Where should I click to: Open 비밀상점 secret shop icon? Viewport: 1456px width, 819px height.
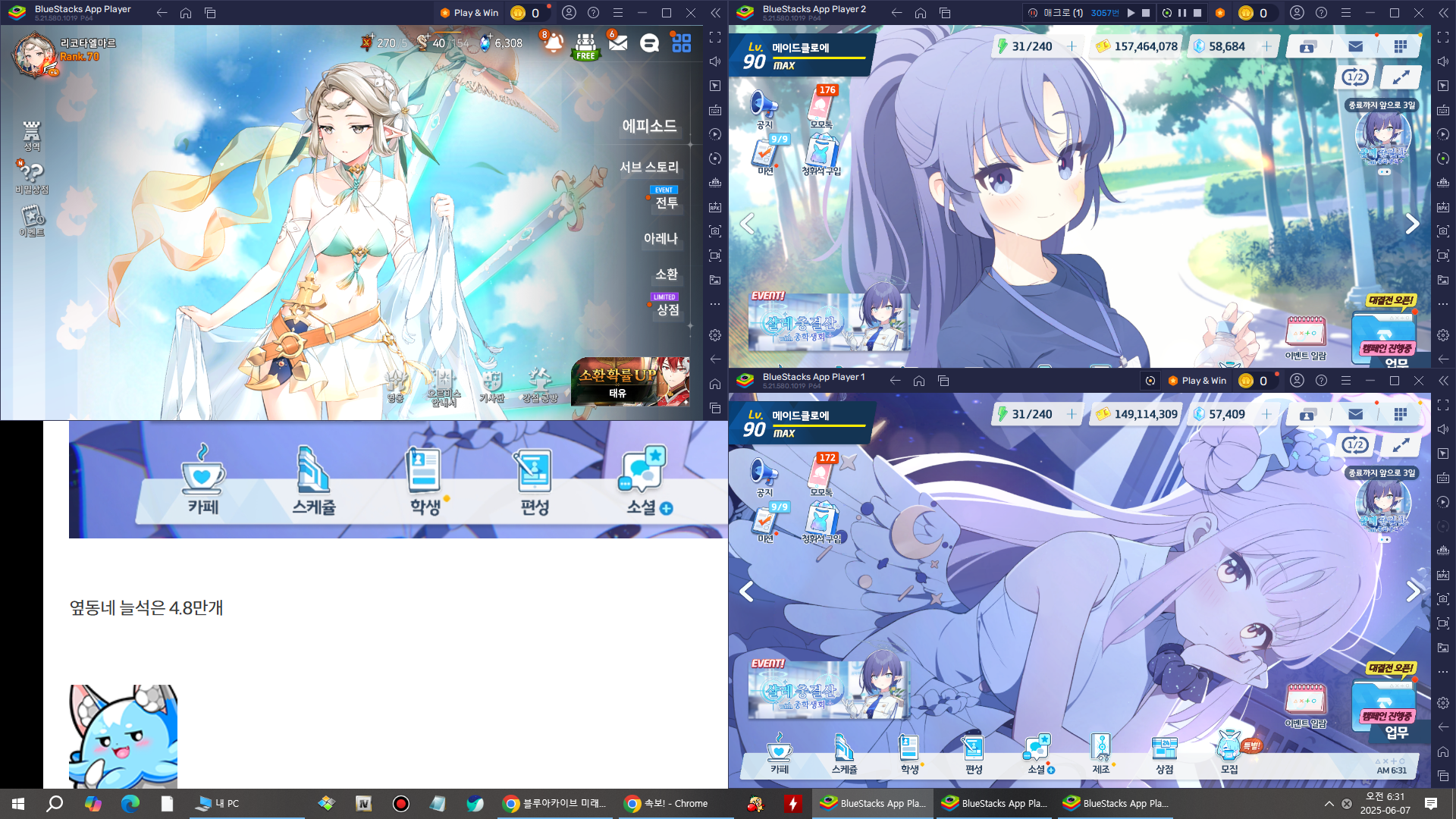(x=31, y=177)
